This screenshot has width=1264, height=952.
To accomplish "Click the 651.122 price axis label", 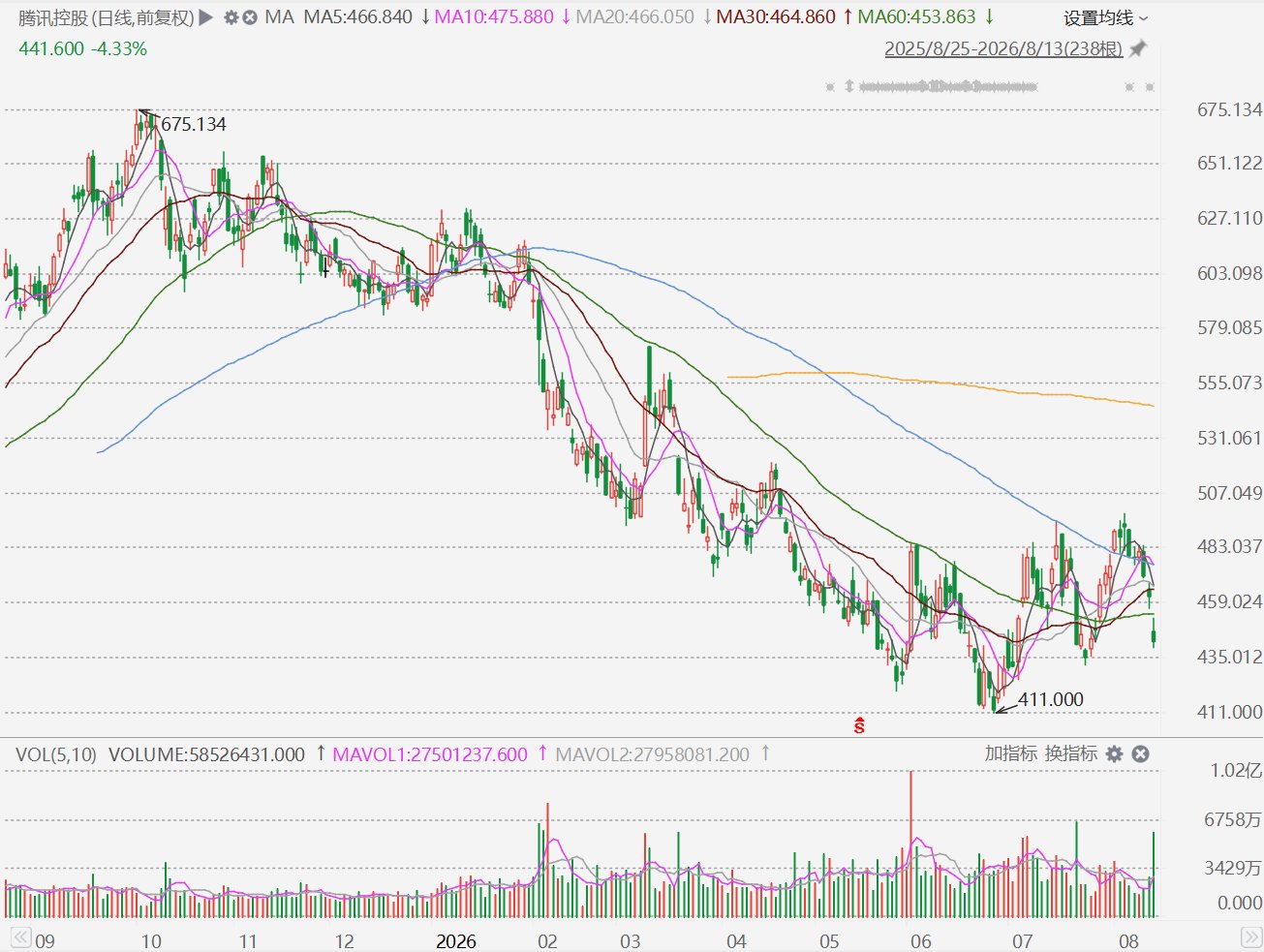I will pos(1229,163).
